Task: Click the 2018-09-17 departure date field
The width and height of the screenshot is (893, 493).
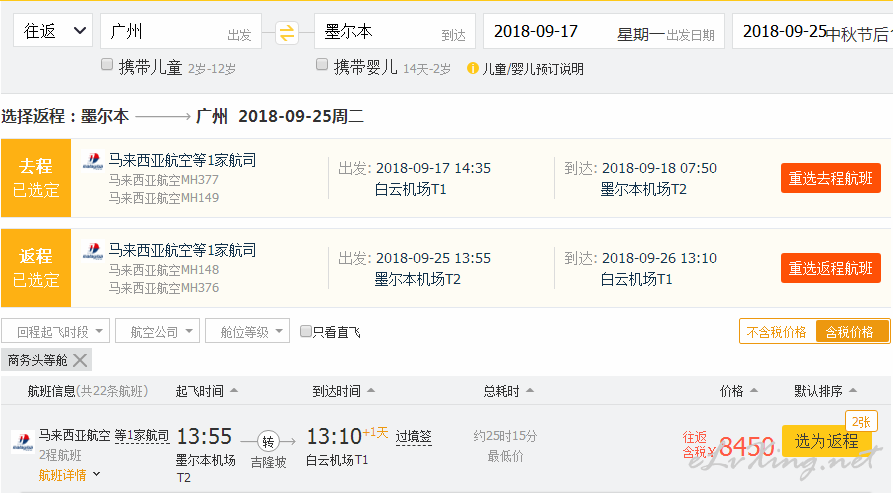Action: tap(604, 31)
